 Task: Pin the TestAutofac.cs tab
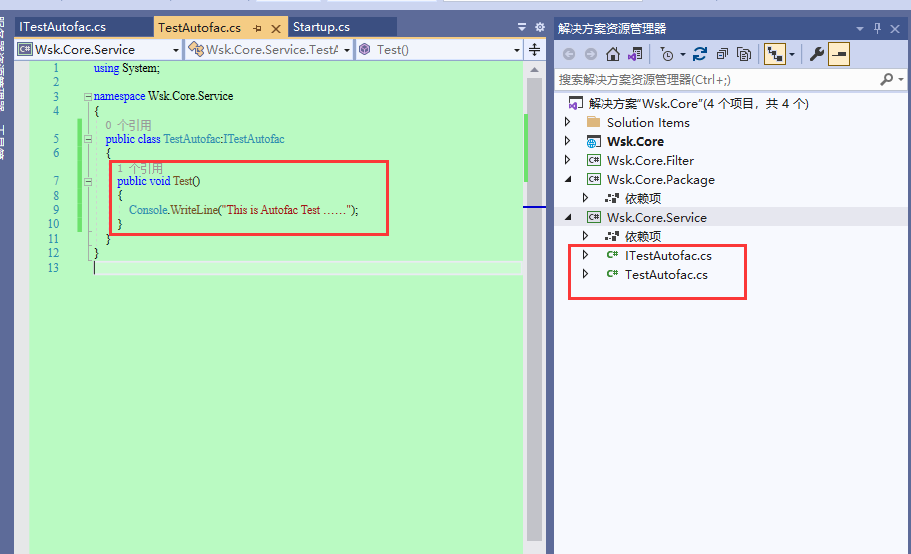[257, 28]
